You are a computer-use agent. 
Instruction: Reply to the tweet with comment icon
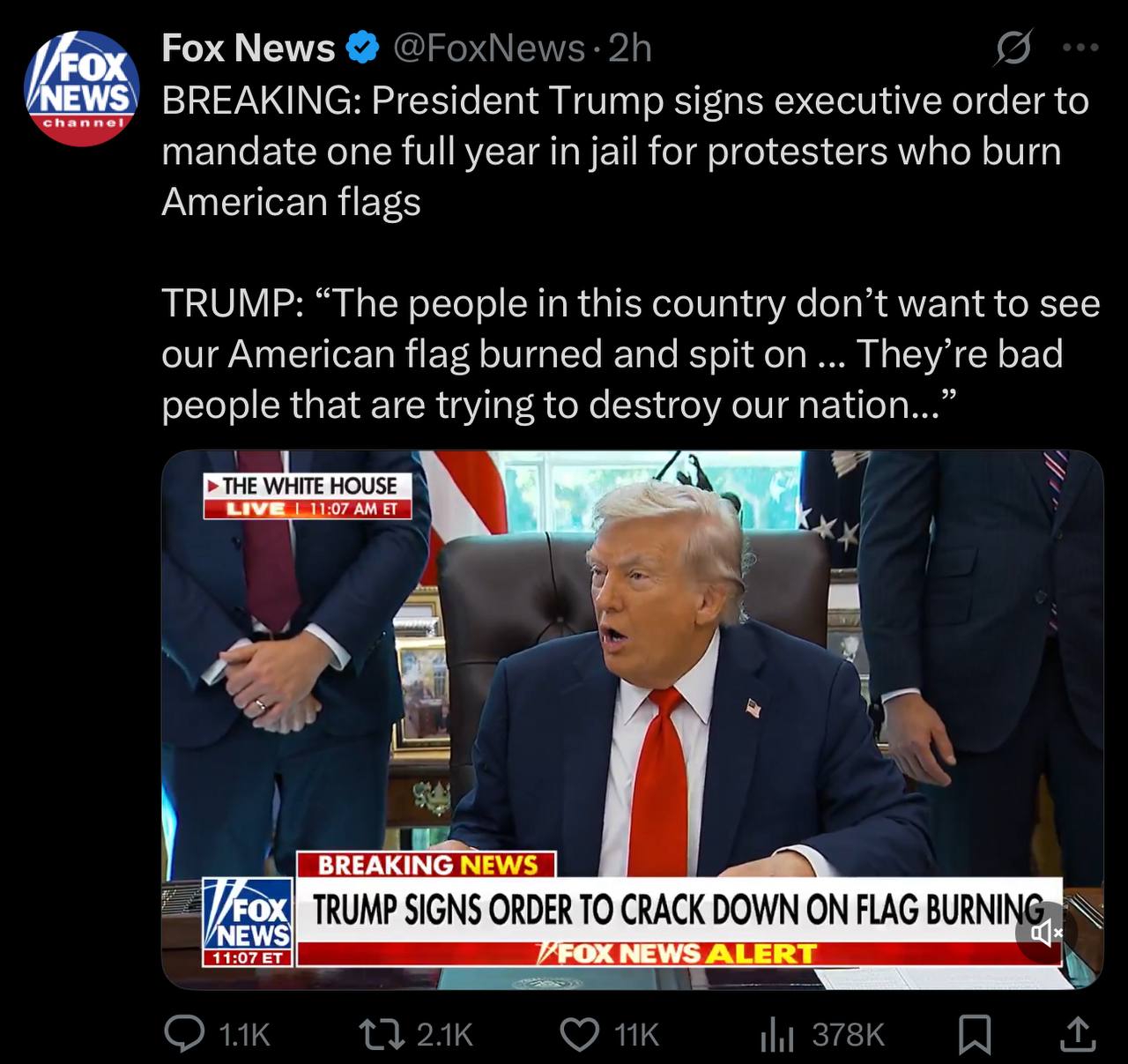[x=184, y=1034]
